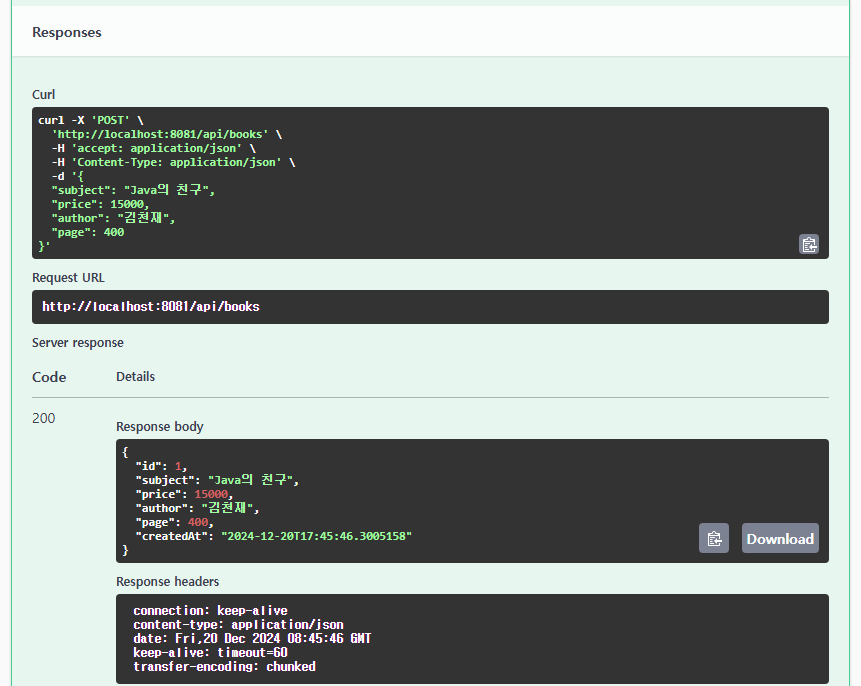Click the Responses section header
This screenshot has width=861, height=686.
click(66, 32)
